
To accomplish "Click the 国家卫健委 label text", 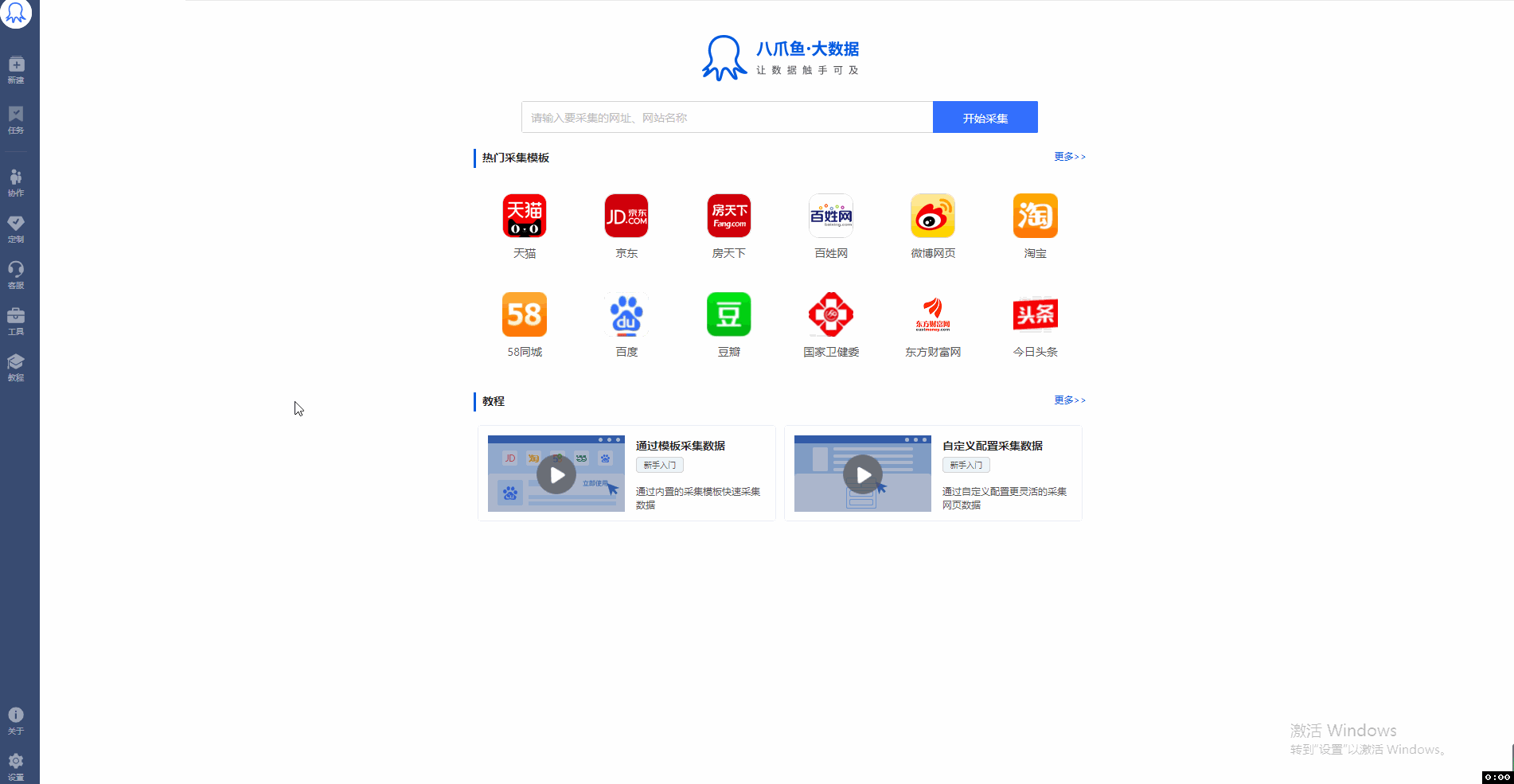I will pyautogui.click(x=831, y=352).
